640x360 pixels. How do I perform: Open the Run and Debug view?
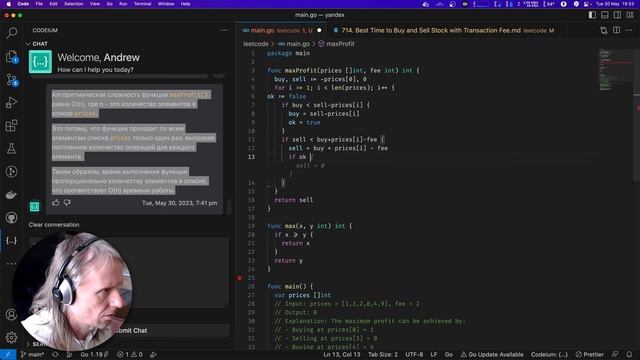point(11,102)
